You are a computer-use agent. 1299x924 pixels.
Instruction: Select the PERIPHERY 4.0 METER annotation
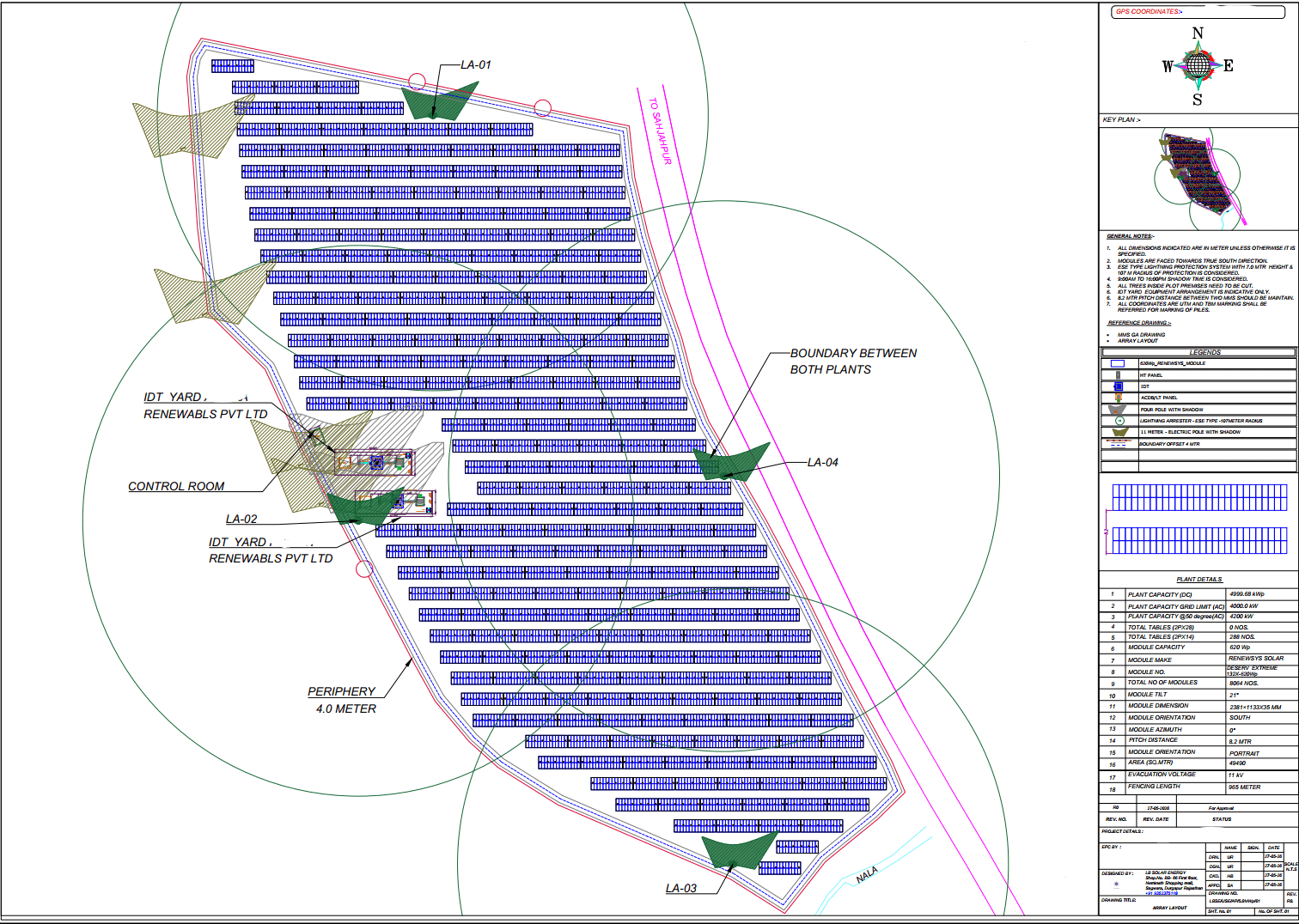point(344,700)
